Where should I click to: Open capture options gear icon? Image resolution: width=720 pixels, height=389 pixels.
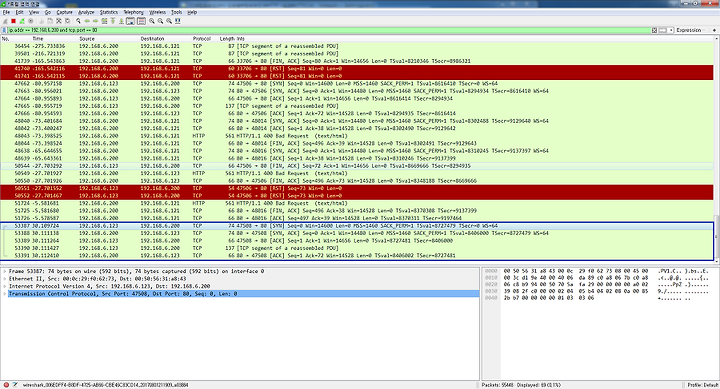pyautogui.click(x=31, y=21)
